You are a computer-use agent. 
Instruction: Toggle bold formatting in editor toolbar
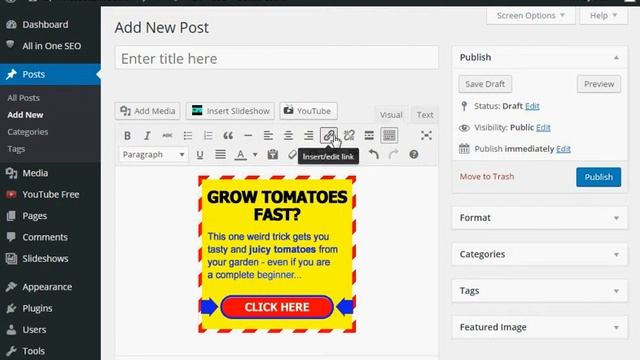pyautogui.click(x=127, y=136)
